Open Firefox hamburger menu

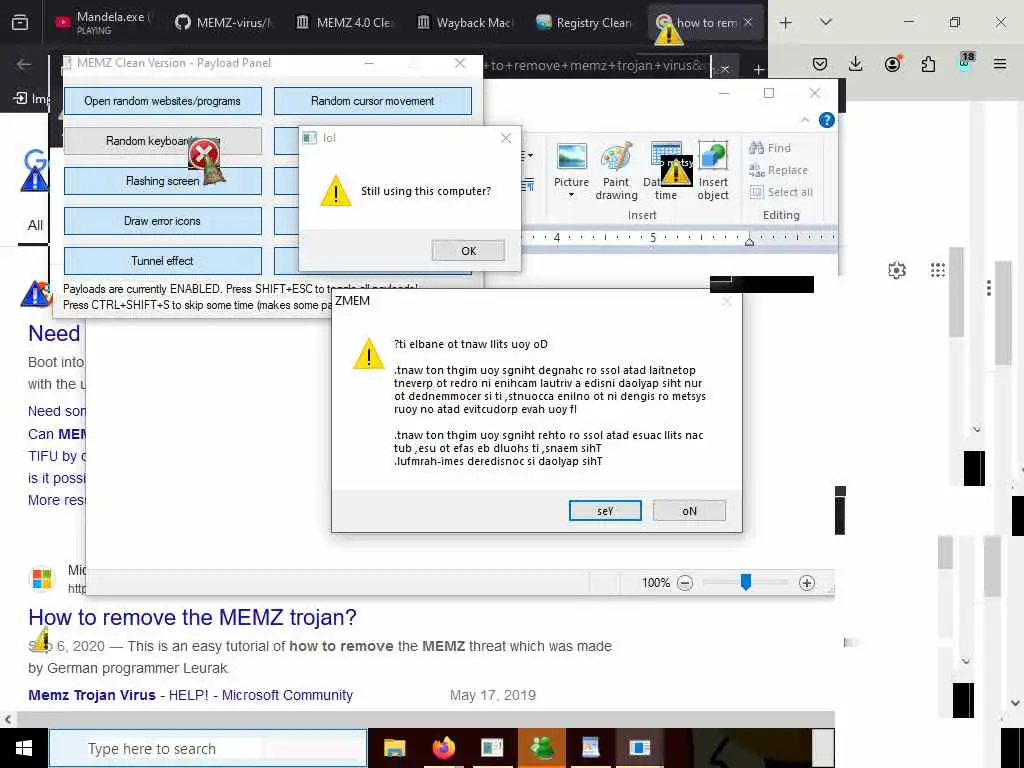[1000, 64]
